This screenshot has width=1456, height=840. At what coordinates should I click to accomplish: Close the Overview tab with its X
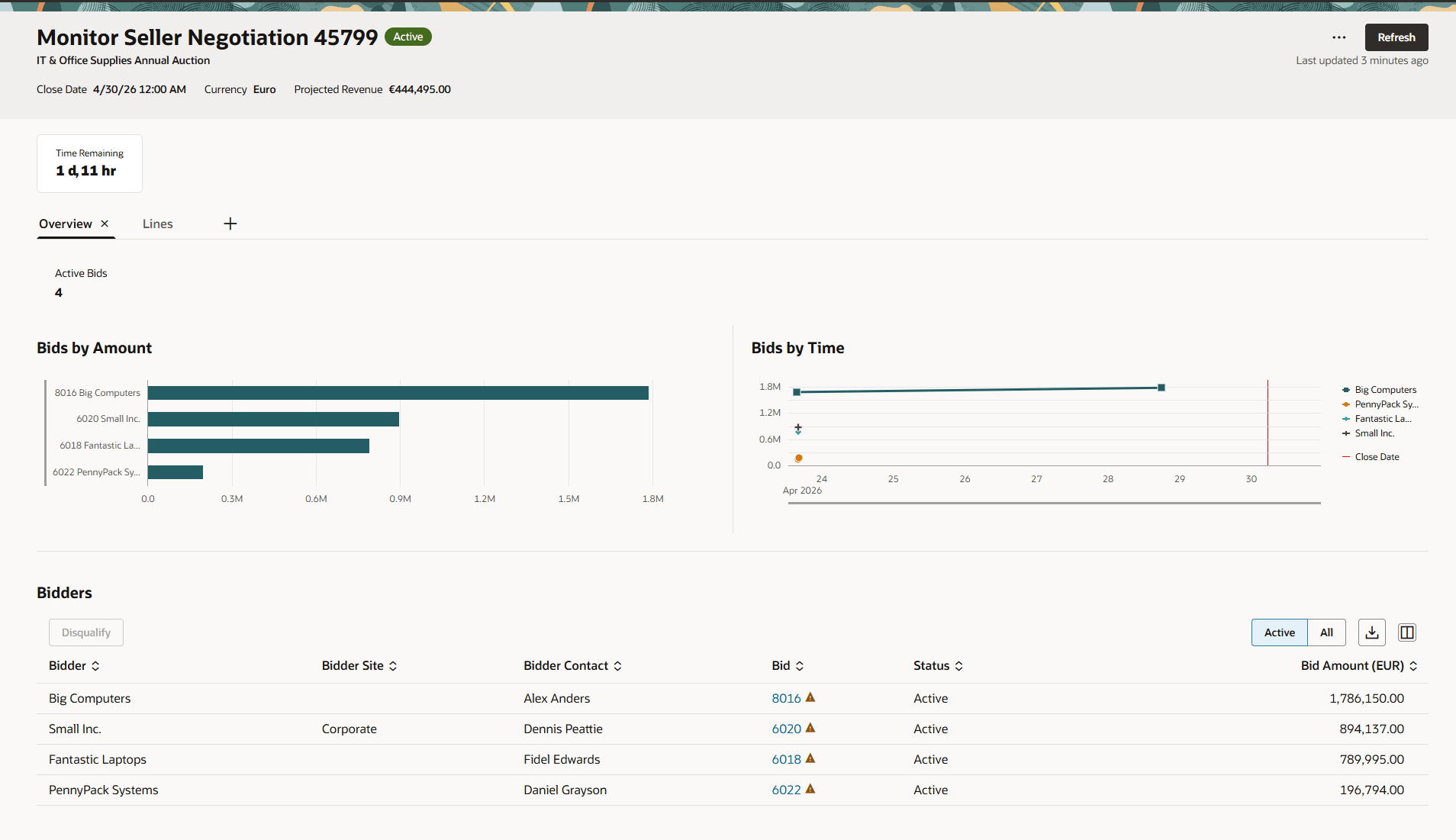[105, 224]
